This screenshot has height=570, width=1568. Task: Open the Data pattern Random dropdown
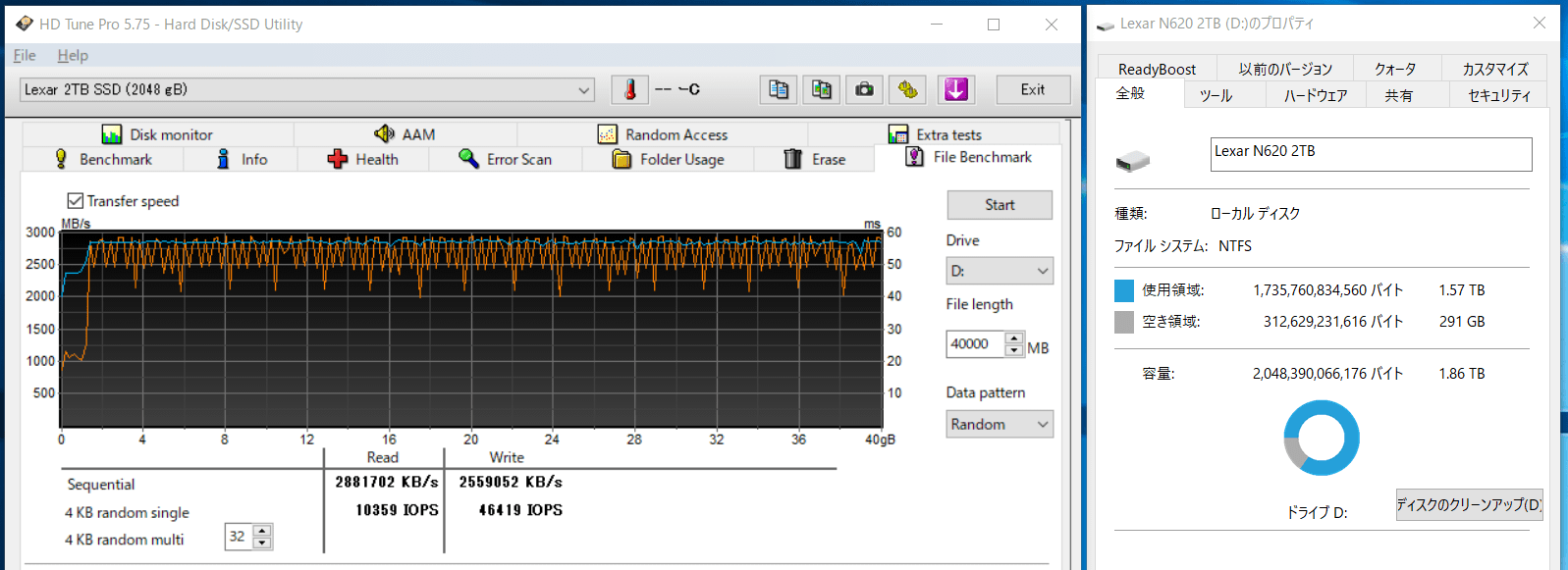[1000, 424]
